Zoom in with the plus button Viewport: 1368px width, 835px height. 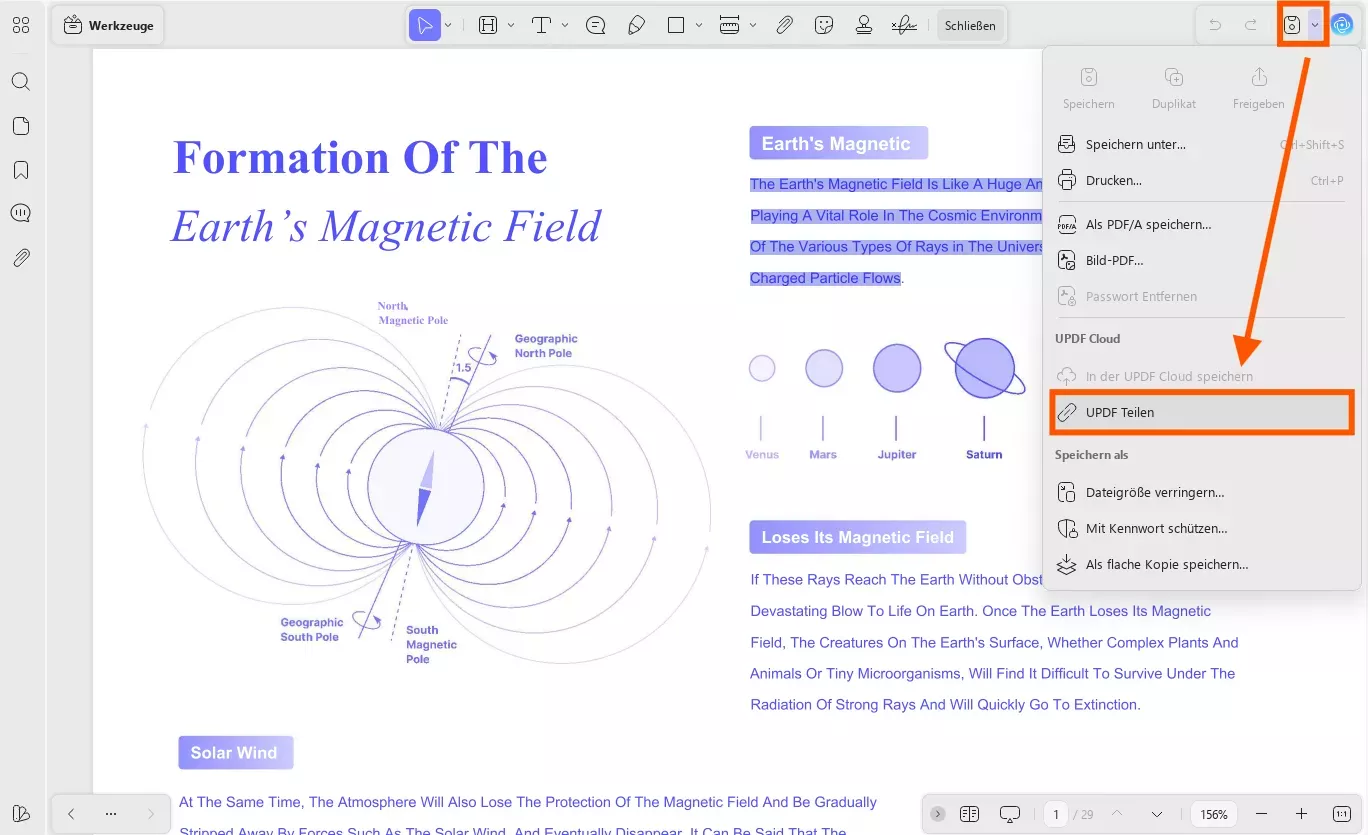pos(1301,814)
